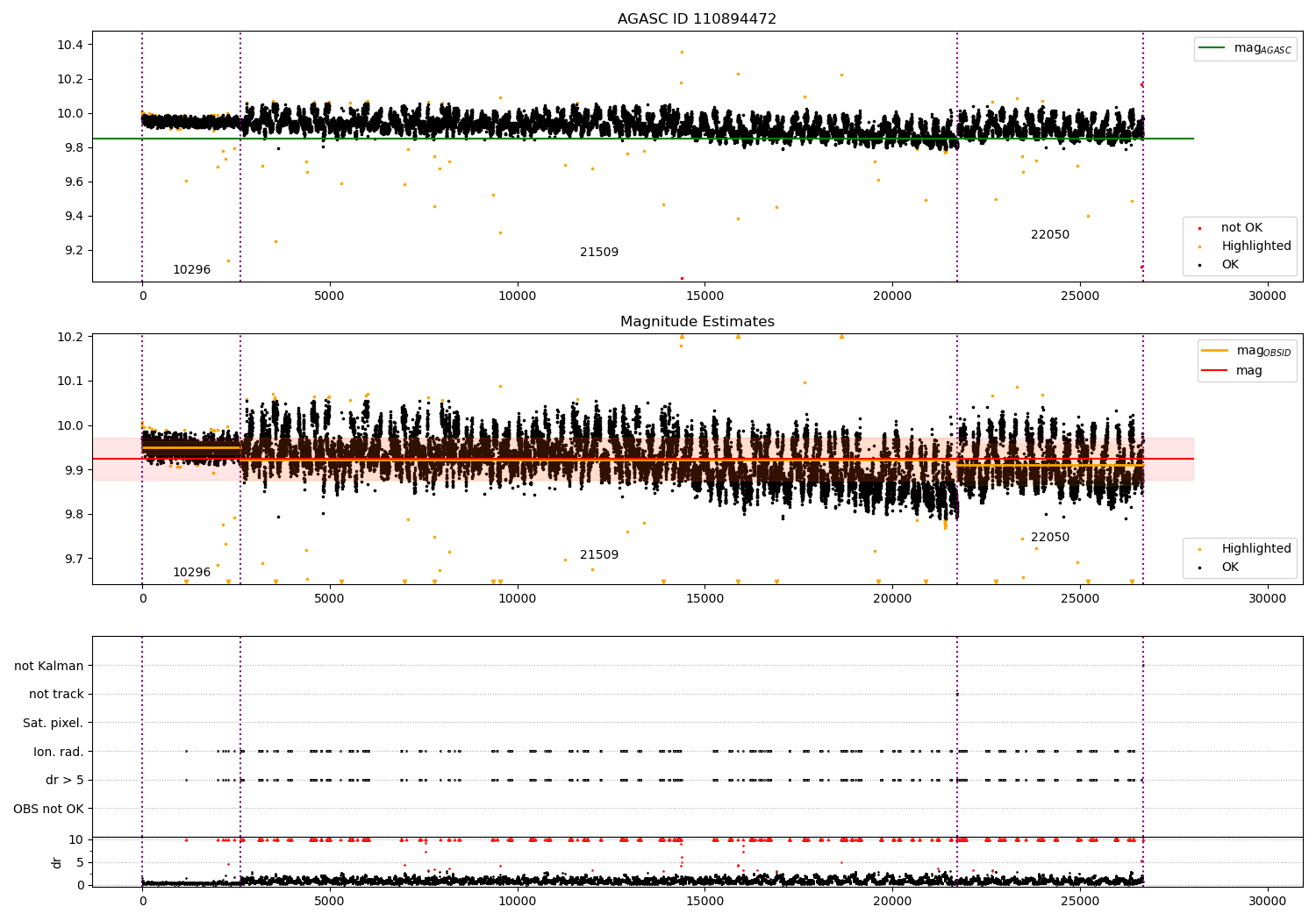The height and width of the screenshot is (921, 1316).
Task: Click the '21509' annotation in the top plot
Action: click(599, 253)
